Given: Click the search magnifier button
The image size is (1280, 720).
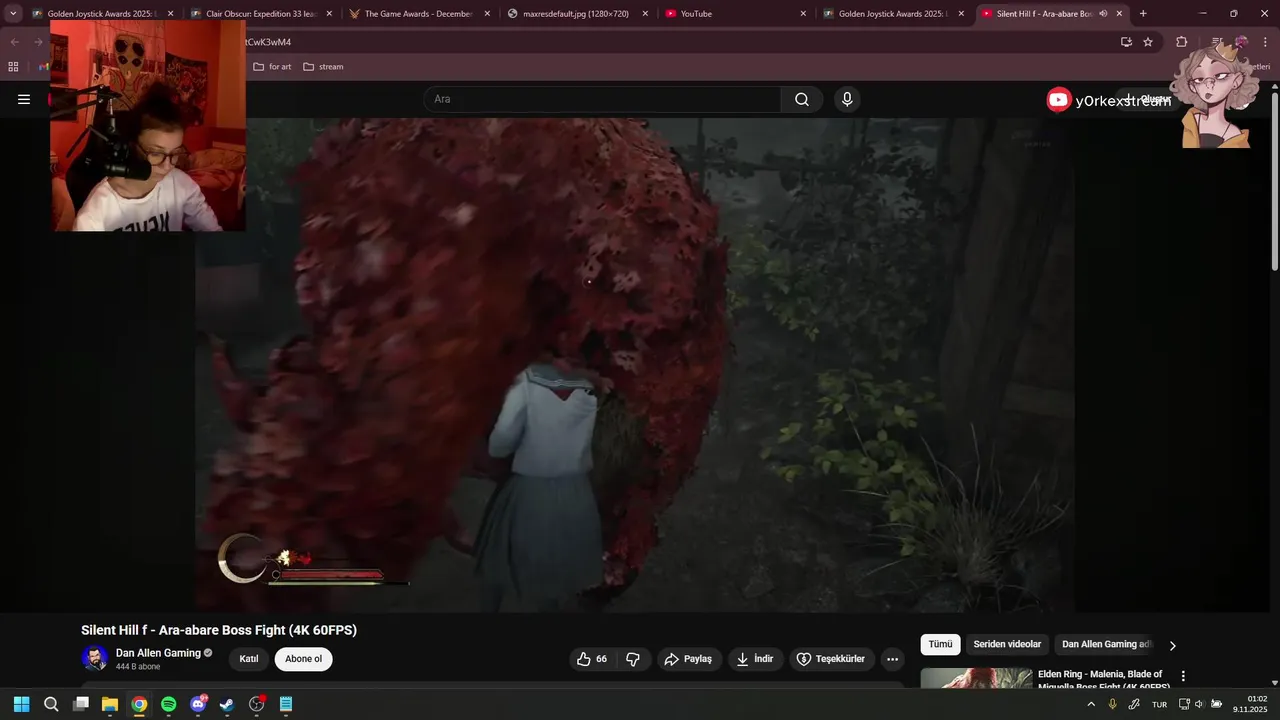Looking at the screenshot, I should click(x=802, y=99).
